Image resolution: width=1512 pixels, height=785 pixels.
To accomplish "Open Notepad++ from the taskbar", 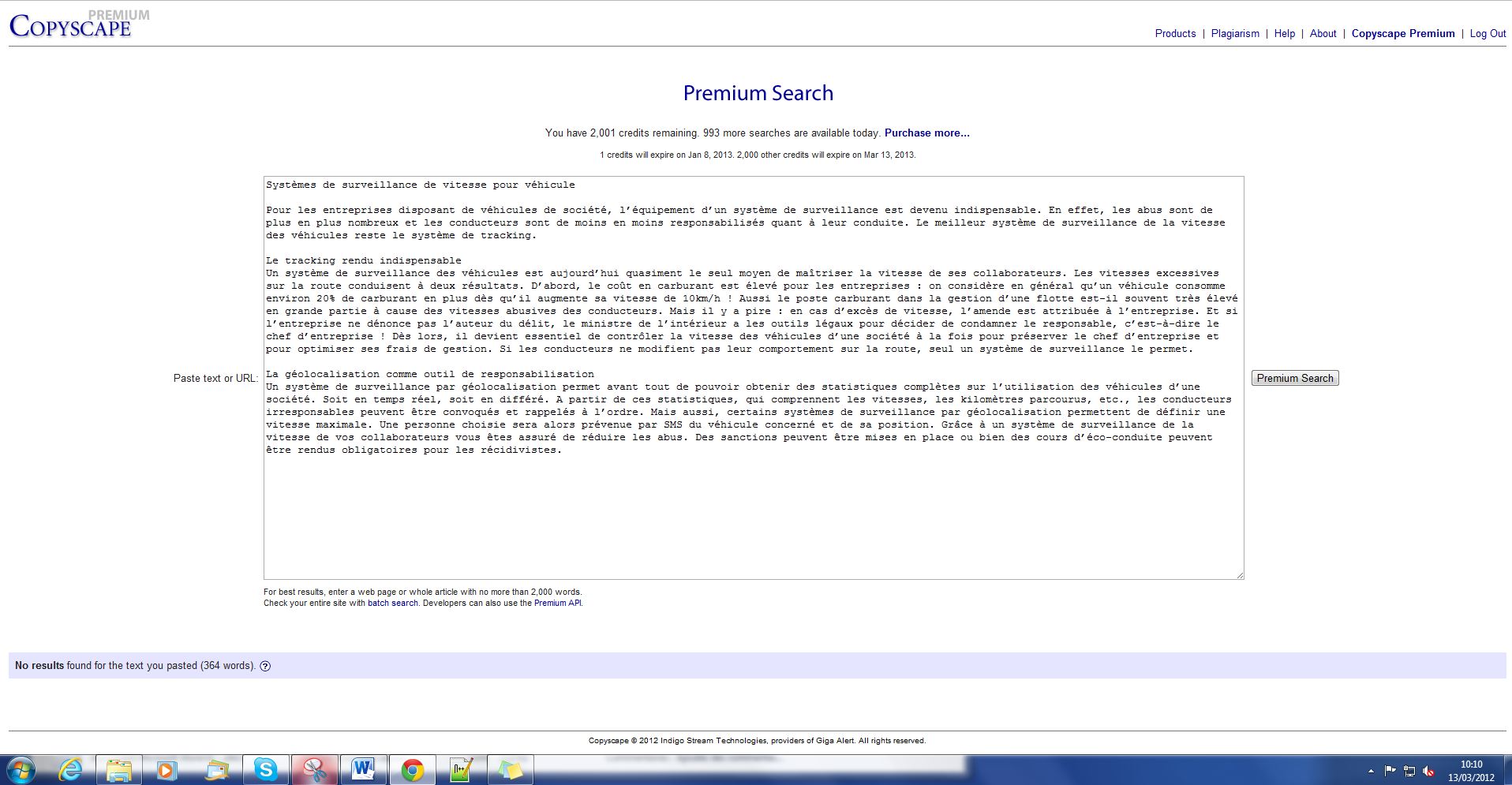I will tap(461, 769).
